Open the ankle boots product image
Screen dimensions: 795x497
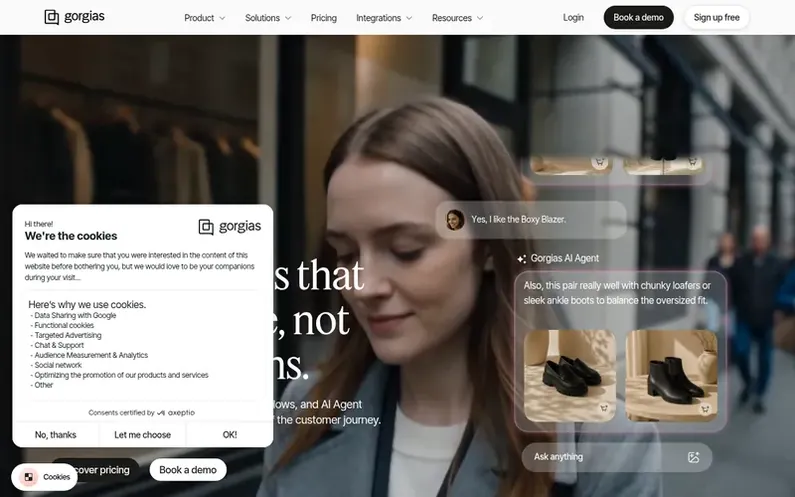pos(671,375)
